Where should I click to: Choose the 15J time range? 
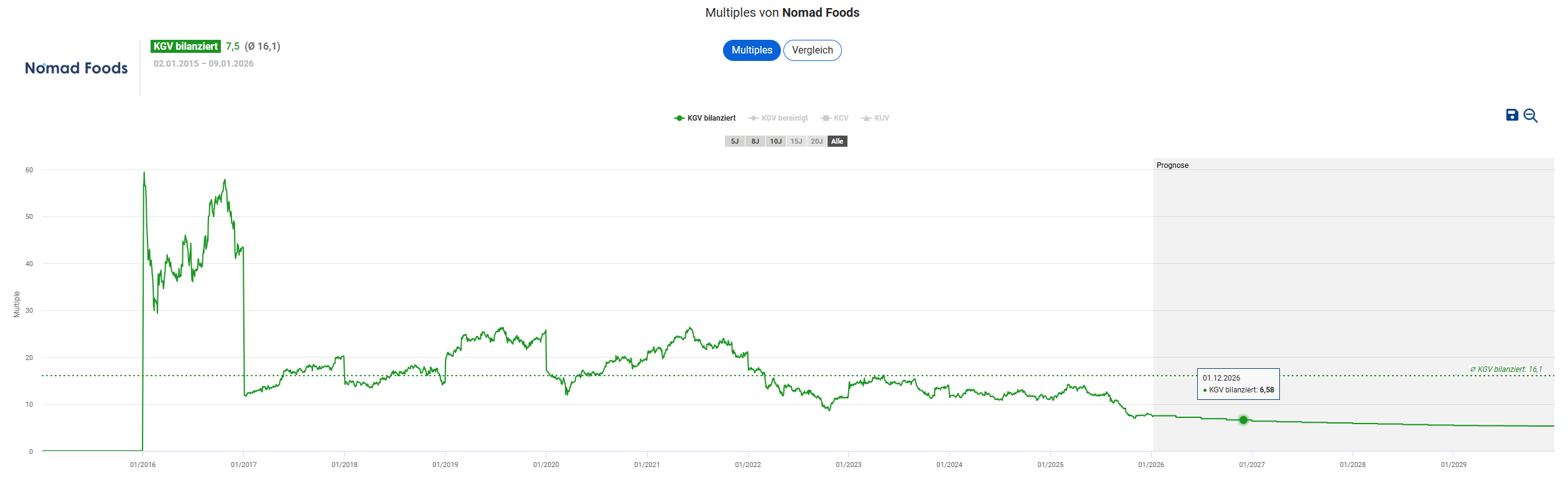(796, 141)
